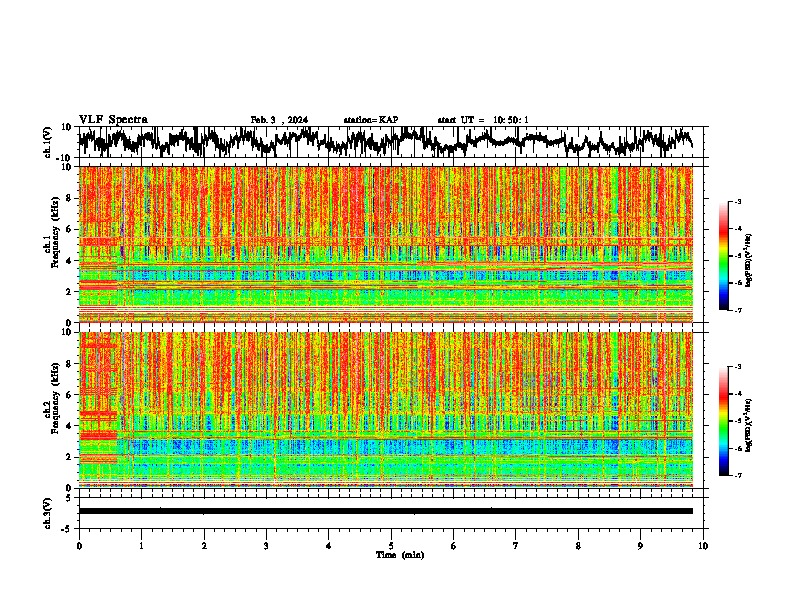Click the ch.2 spectrogram panel
The image size is (792, 612).
pyautogui.click(x=385, y=410)
